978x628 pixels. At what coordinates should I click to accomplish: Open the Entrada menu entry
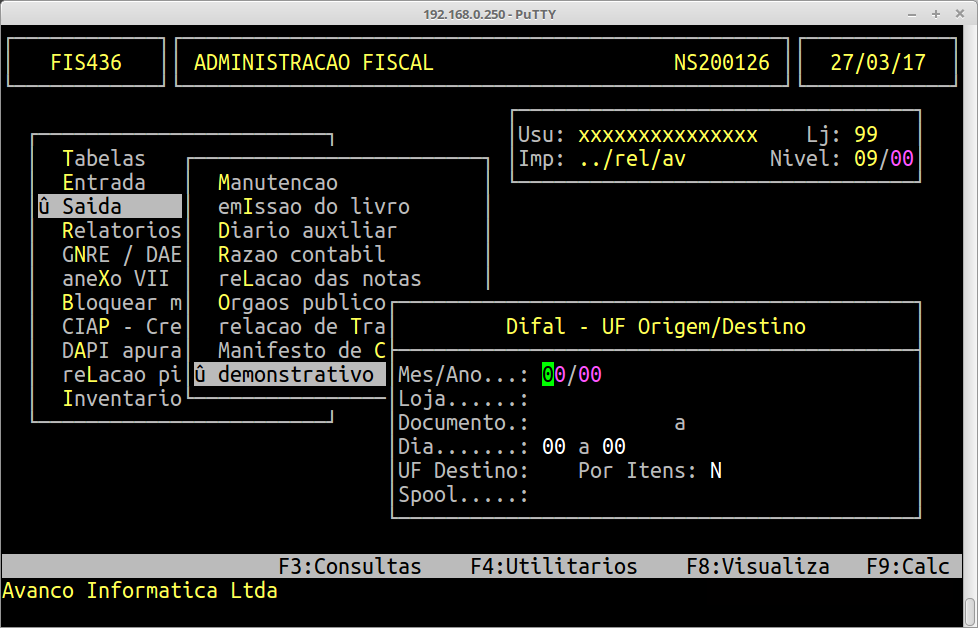click(103, 182)
